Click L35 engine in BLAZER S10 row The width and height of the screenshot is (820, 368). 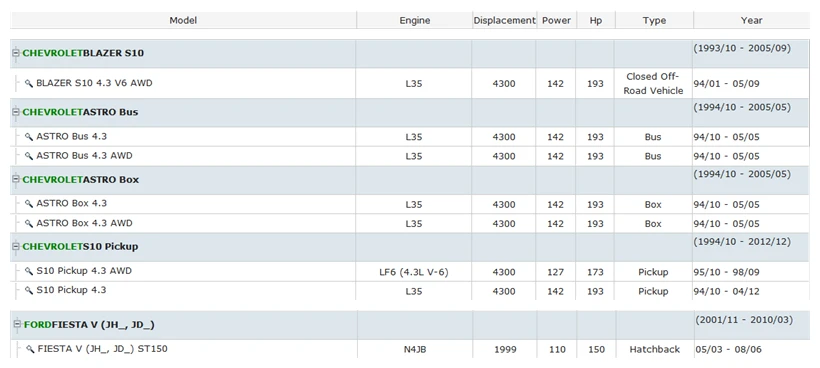click(x=414, y=84)
